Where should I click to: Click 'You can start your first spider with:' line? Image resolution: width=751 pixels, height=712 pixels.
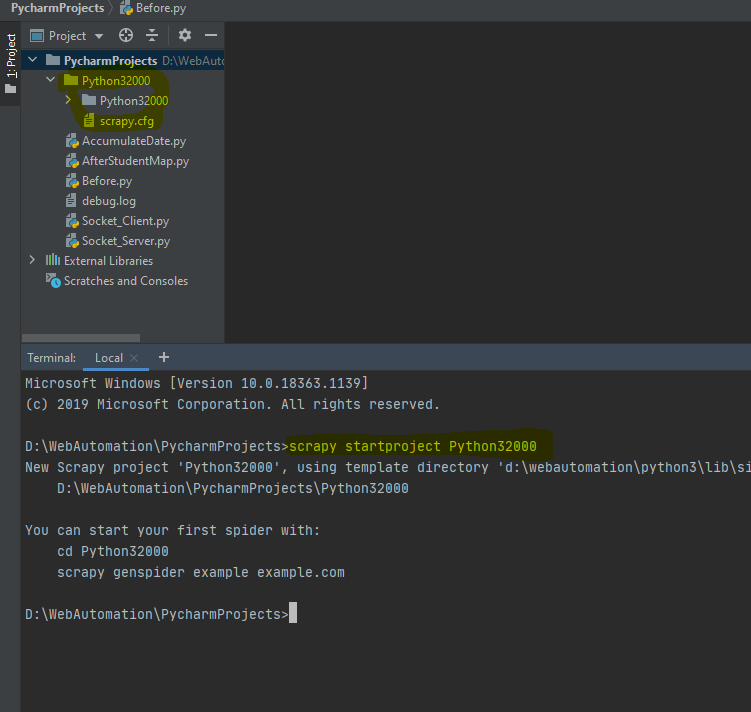click(x=172, y=530)
